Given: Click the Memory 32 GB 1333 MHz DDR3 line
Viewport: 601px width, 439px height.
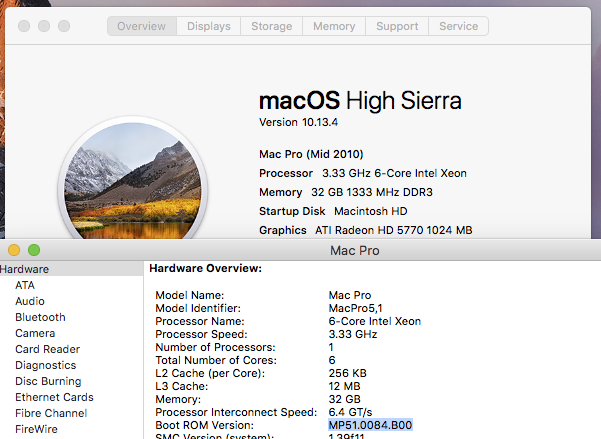Looking at the screenshot, I should pos(346,192).
